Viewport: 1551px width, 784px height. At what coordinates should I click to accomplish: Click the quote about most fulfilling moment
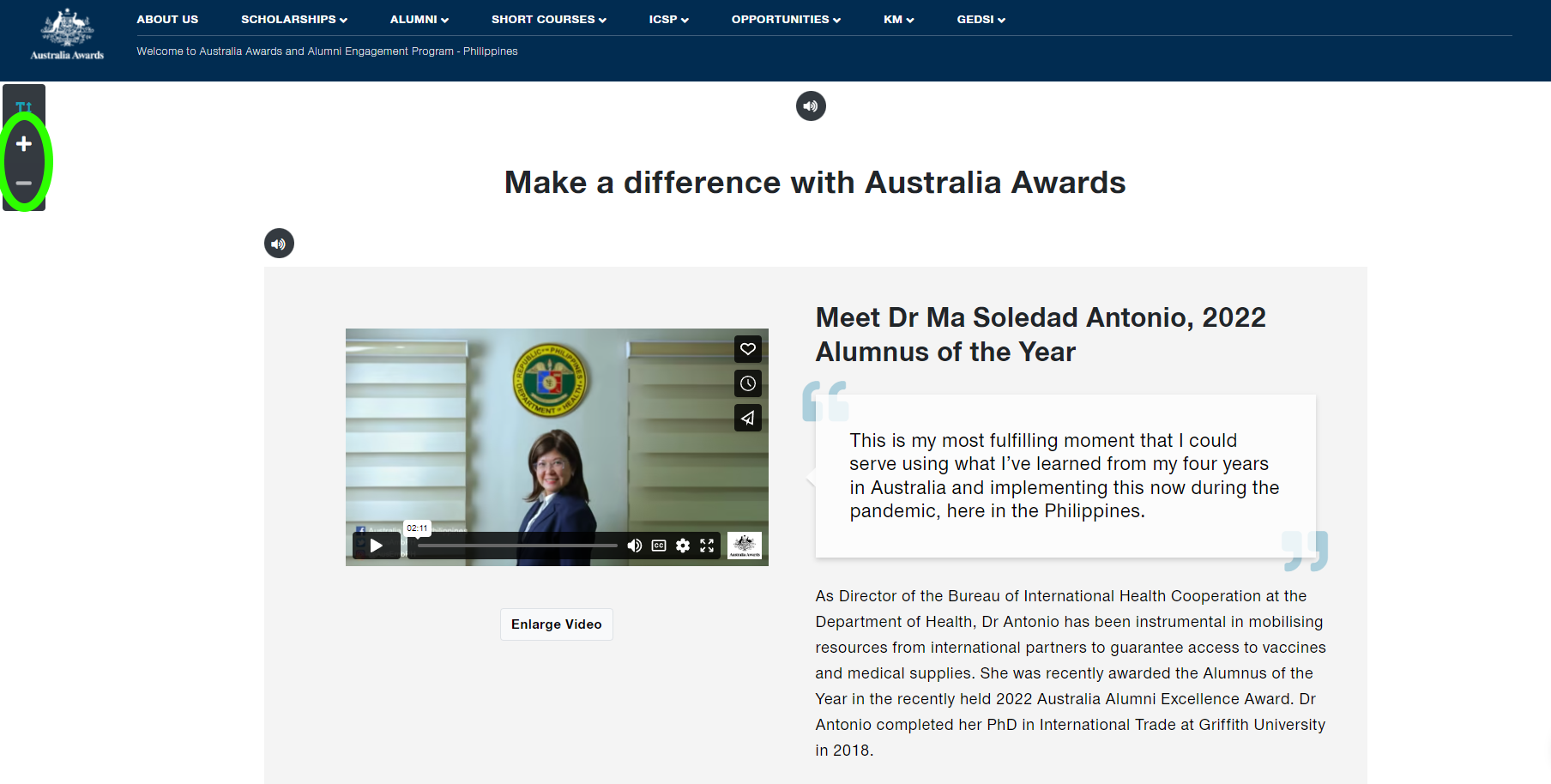[x=1065, y=475]
